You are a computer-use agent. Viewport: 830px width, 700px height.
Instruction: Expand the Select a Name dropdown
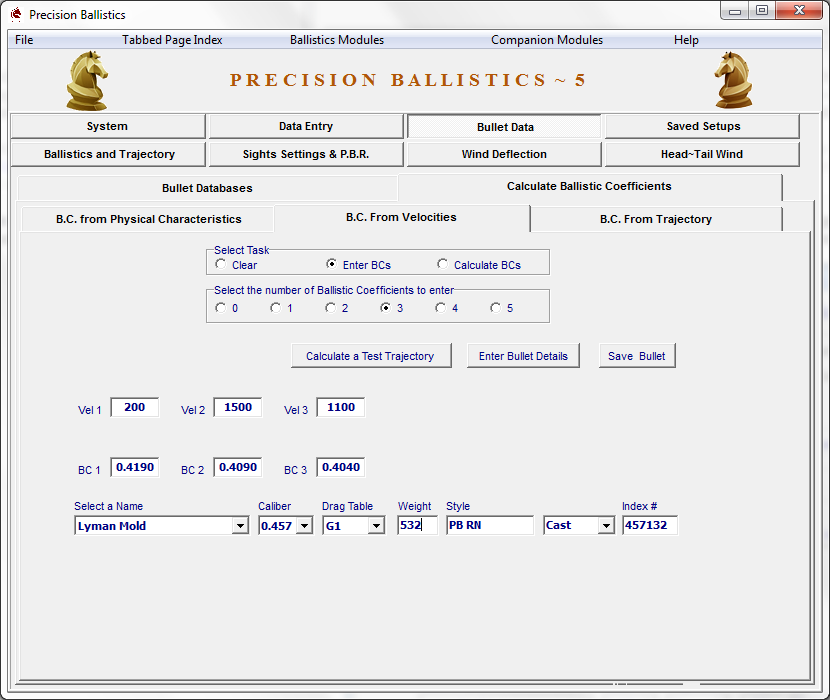[240, 526]
